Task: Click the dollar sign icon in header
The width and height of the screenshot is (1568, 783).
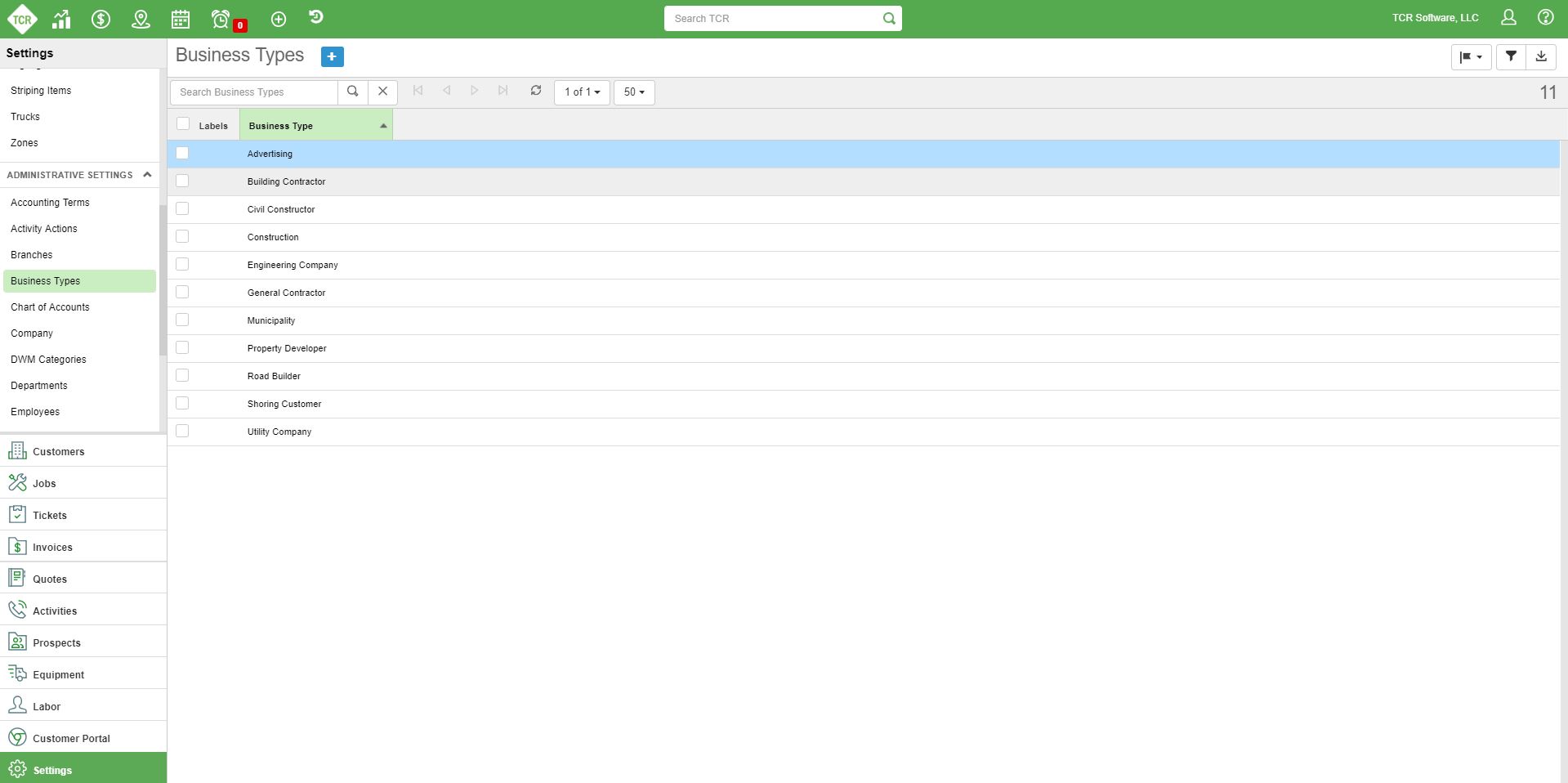Action: [x=101, y=19]
